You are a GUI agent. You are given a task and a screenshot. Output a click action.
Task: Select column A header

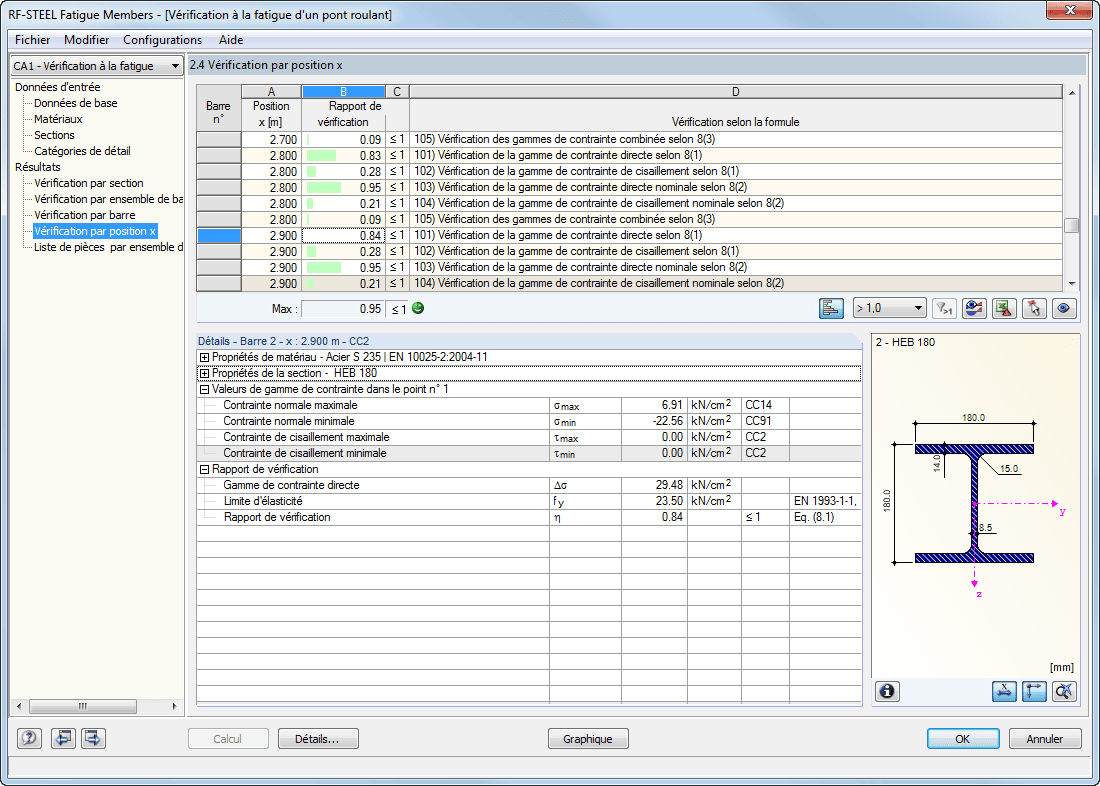(271, 92)
